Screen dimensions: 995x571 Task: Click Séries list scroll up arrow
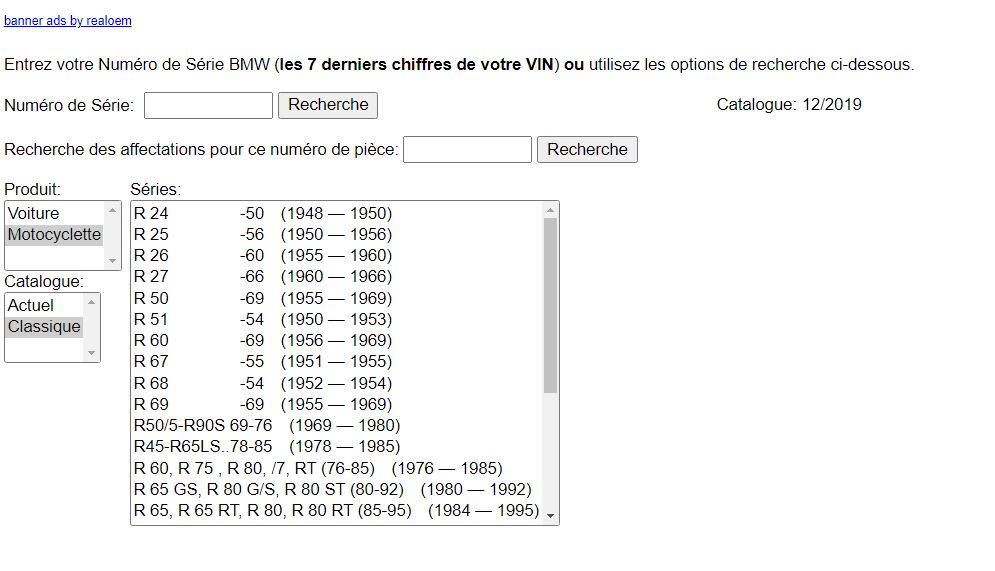pyautogui.click(x=550, y=210)
